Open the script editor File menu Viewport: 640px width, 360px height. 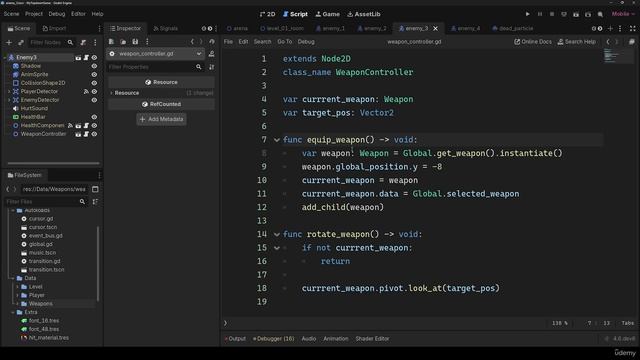[228, 42]
